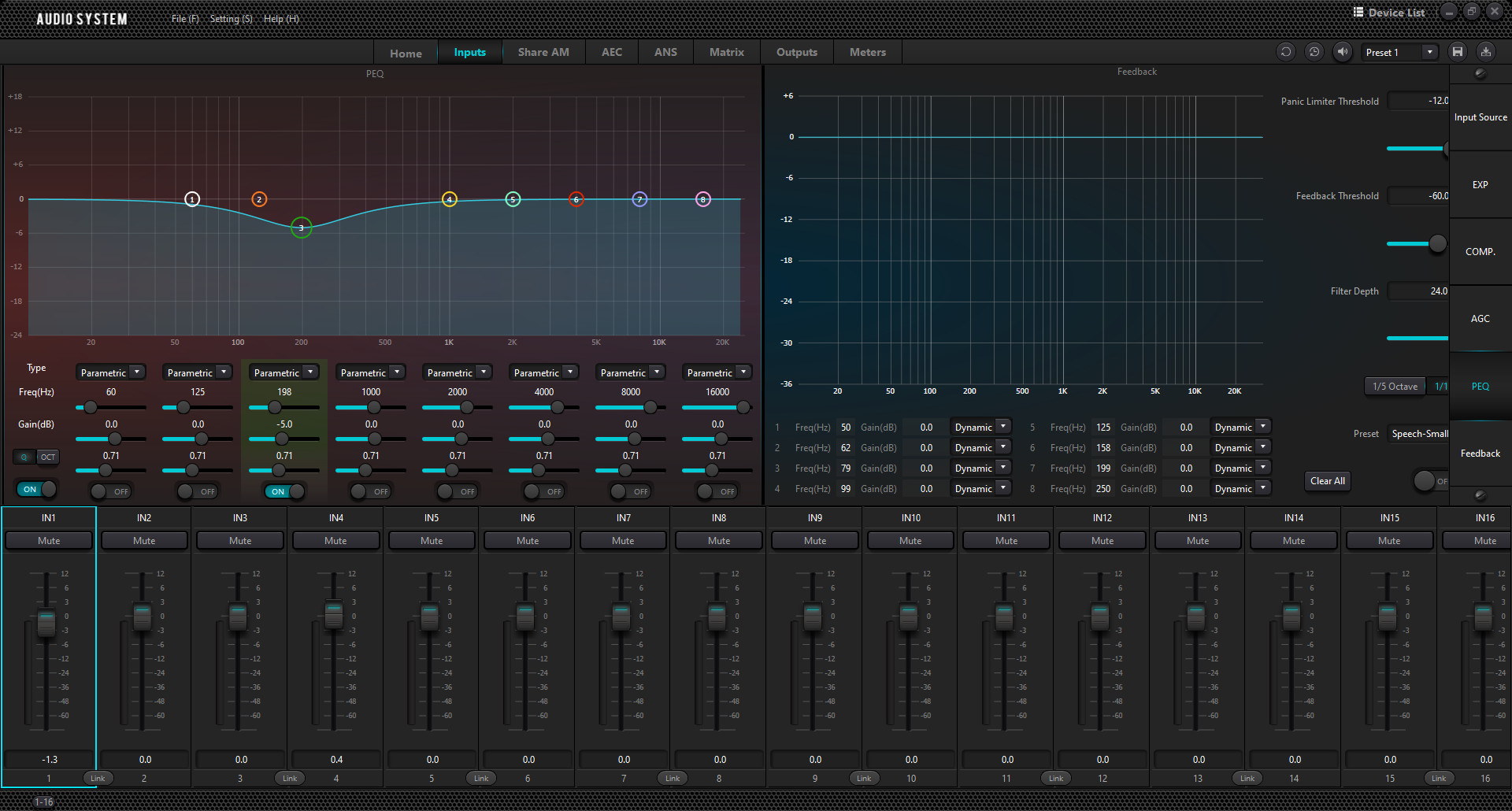Image resolution: width=1512 pixels, height=811 pixels.
Task: Open the Device List
Action: click(x=1388, y=13)
